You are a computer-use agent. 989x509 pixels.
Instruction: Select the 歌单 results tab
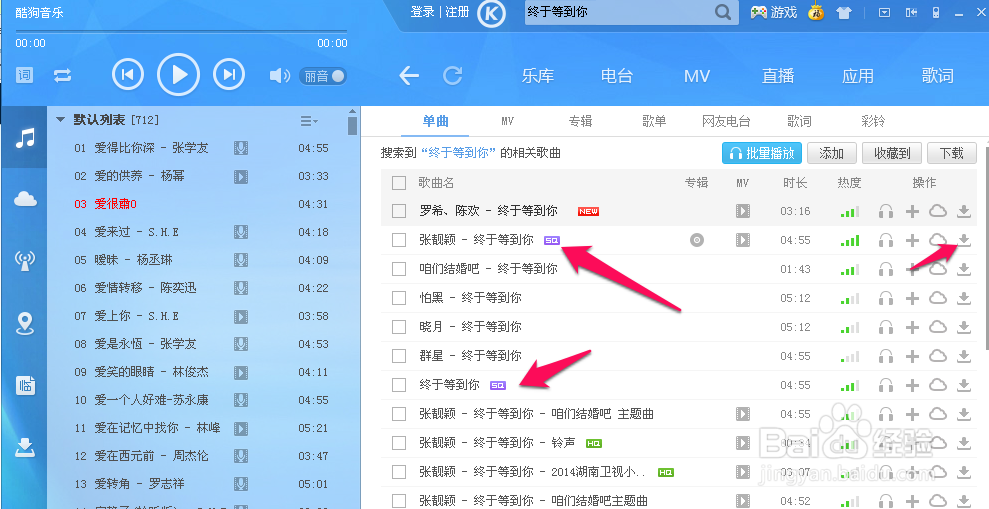[654, 120]
